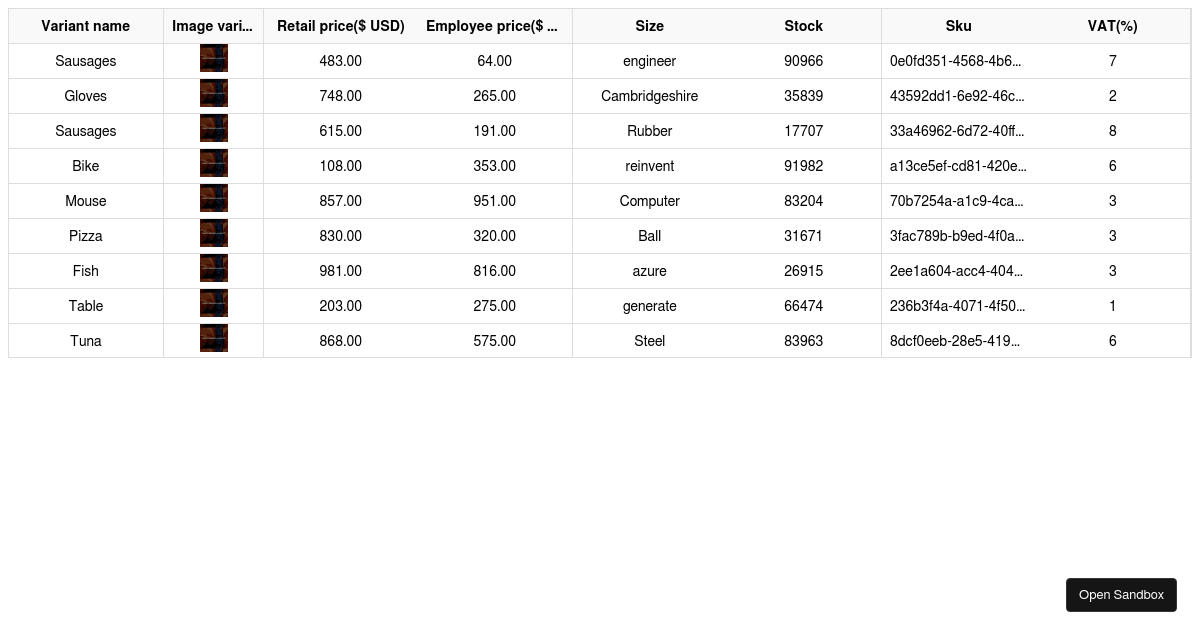This screenshot has height=630, width=1200.
Task: Select the Cambridgeshire size cell
Action: point(650,96)
